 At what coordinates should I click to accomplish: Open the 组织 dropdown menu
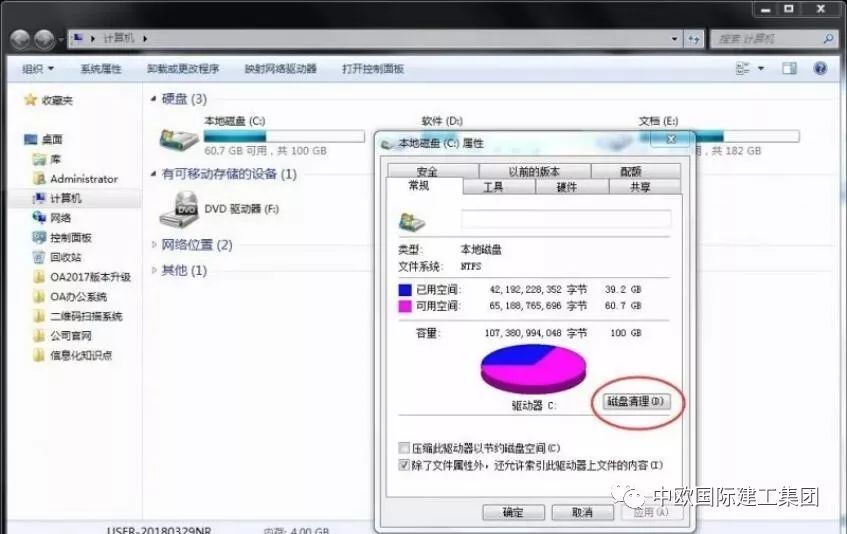click(x=38, y=69)
